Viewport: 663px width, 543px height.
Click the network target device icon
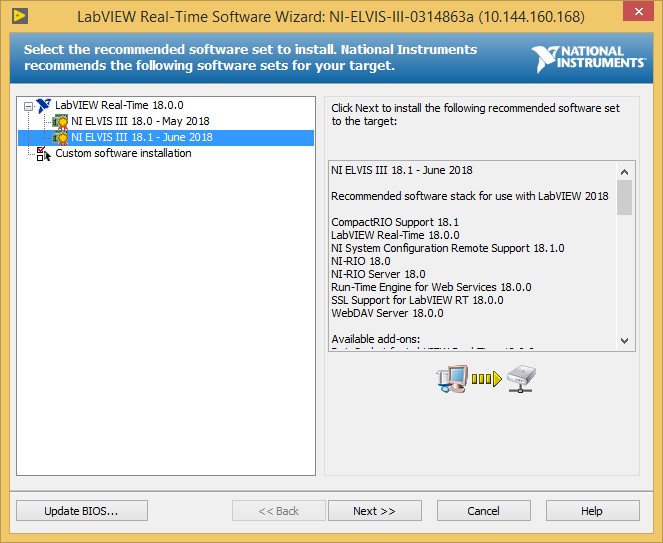pyautogui.click(x=521, y=380)
